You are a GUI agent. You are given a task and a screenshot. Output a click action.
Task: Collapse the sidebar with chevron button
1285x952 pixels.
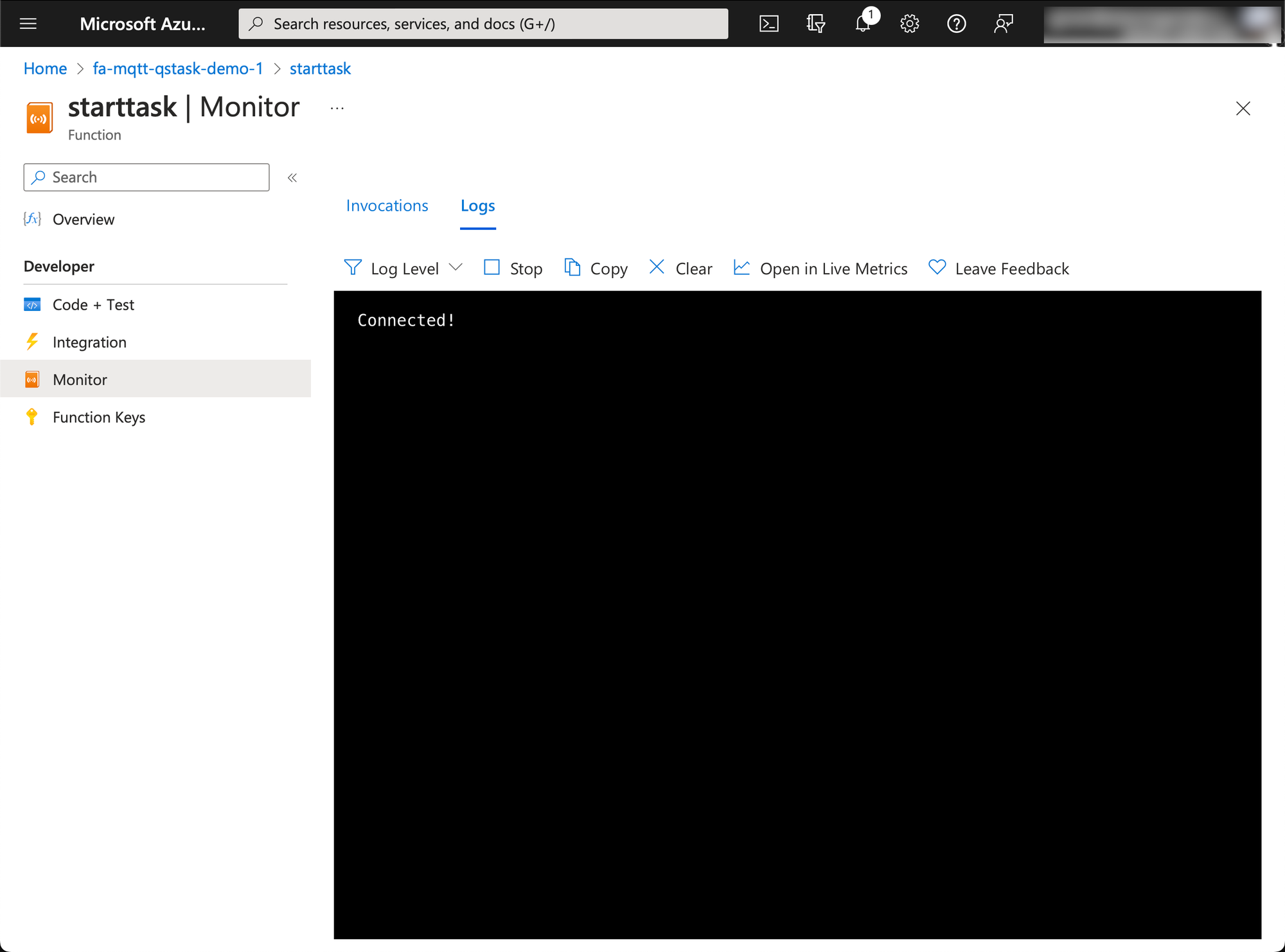coord(292,178)
